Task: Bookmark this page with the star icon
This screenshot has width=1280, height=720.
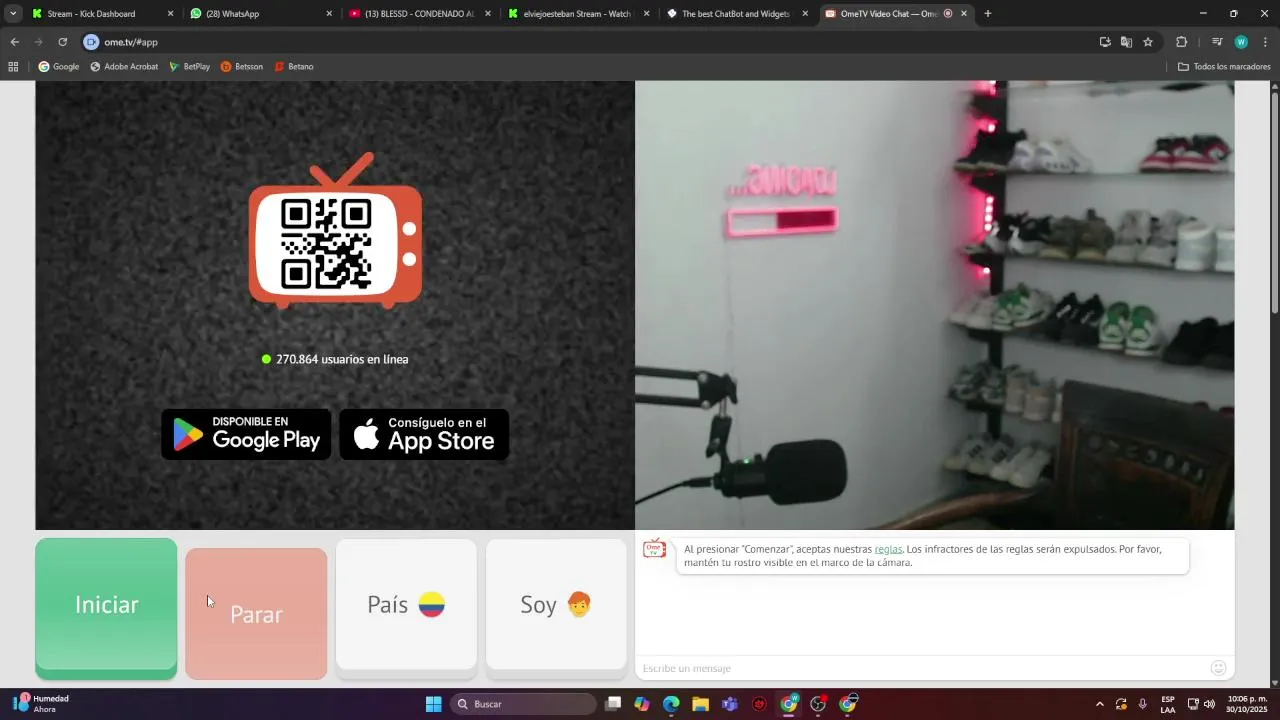Action: click(x=1148, y=42)
